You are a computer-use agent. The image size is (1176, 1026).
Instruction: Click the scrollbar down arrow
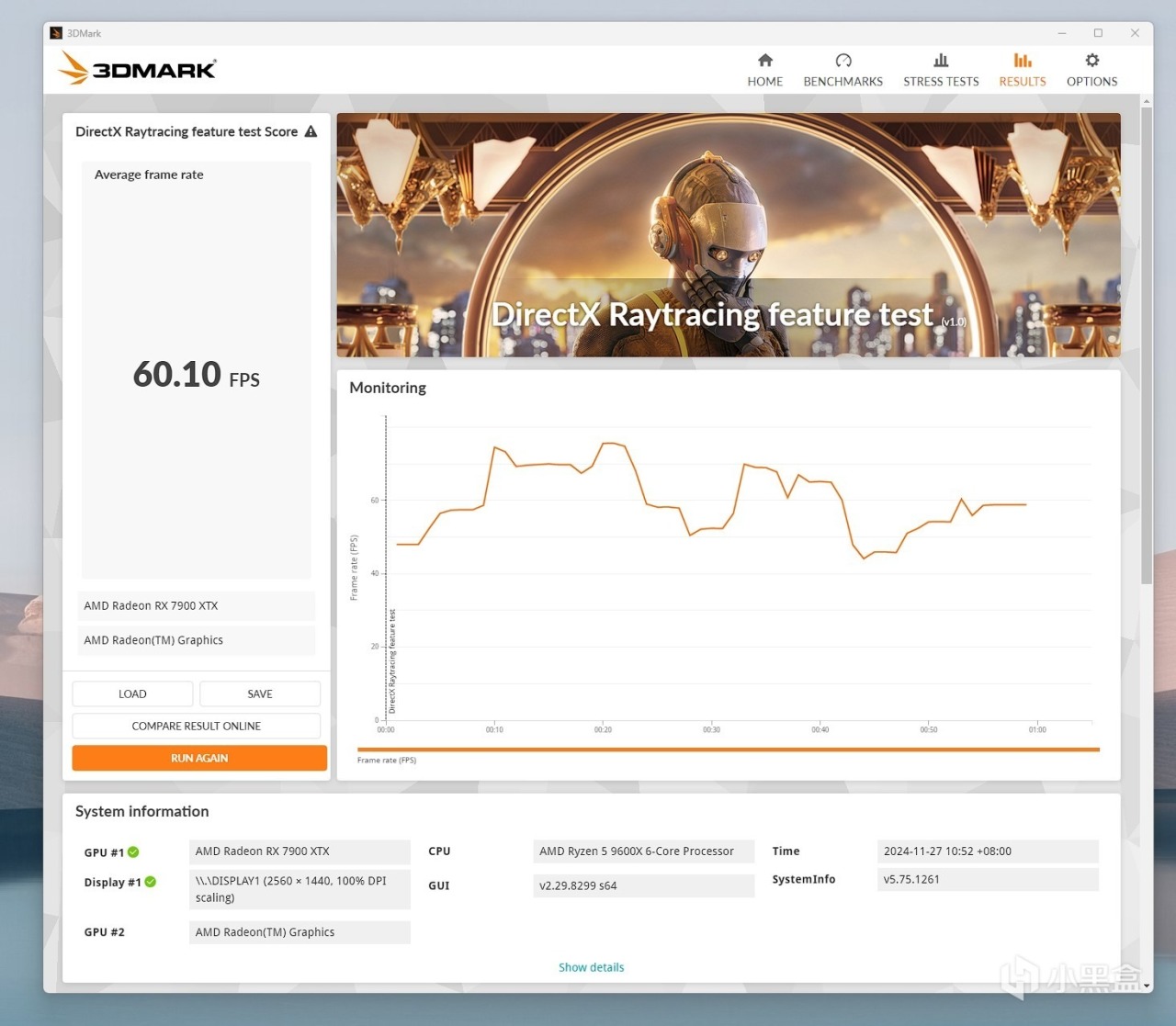[x=1146, y=986]
